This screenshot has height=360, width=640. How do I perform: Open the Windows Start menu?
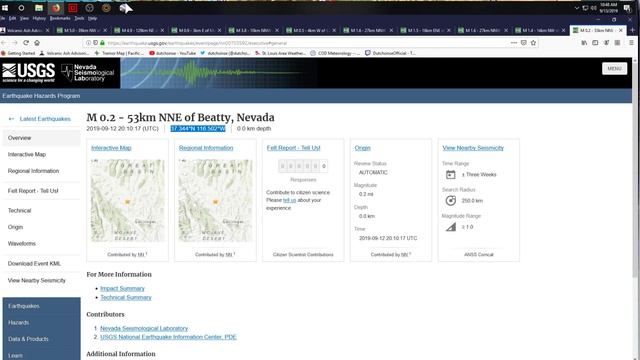(5, 8)
